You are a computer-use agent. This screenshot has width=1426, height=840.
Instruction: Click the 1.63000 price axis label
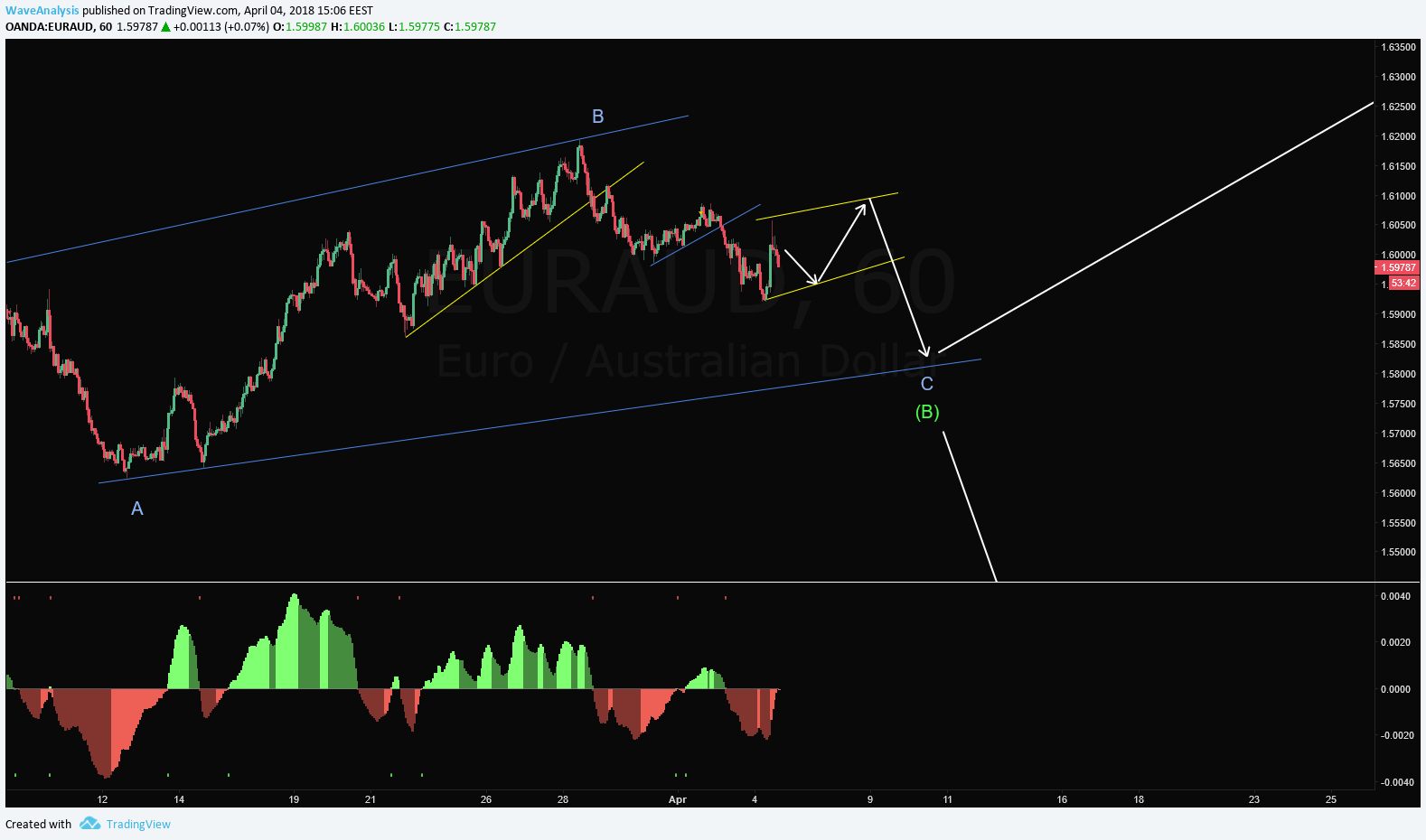click(1398, 77)
